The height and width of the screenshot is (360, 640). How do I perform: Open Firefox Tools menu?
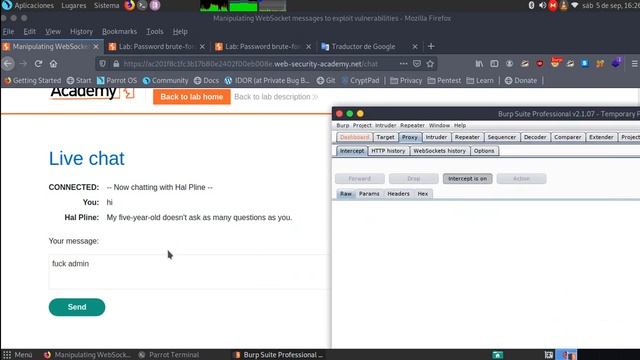coord(155,31)
